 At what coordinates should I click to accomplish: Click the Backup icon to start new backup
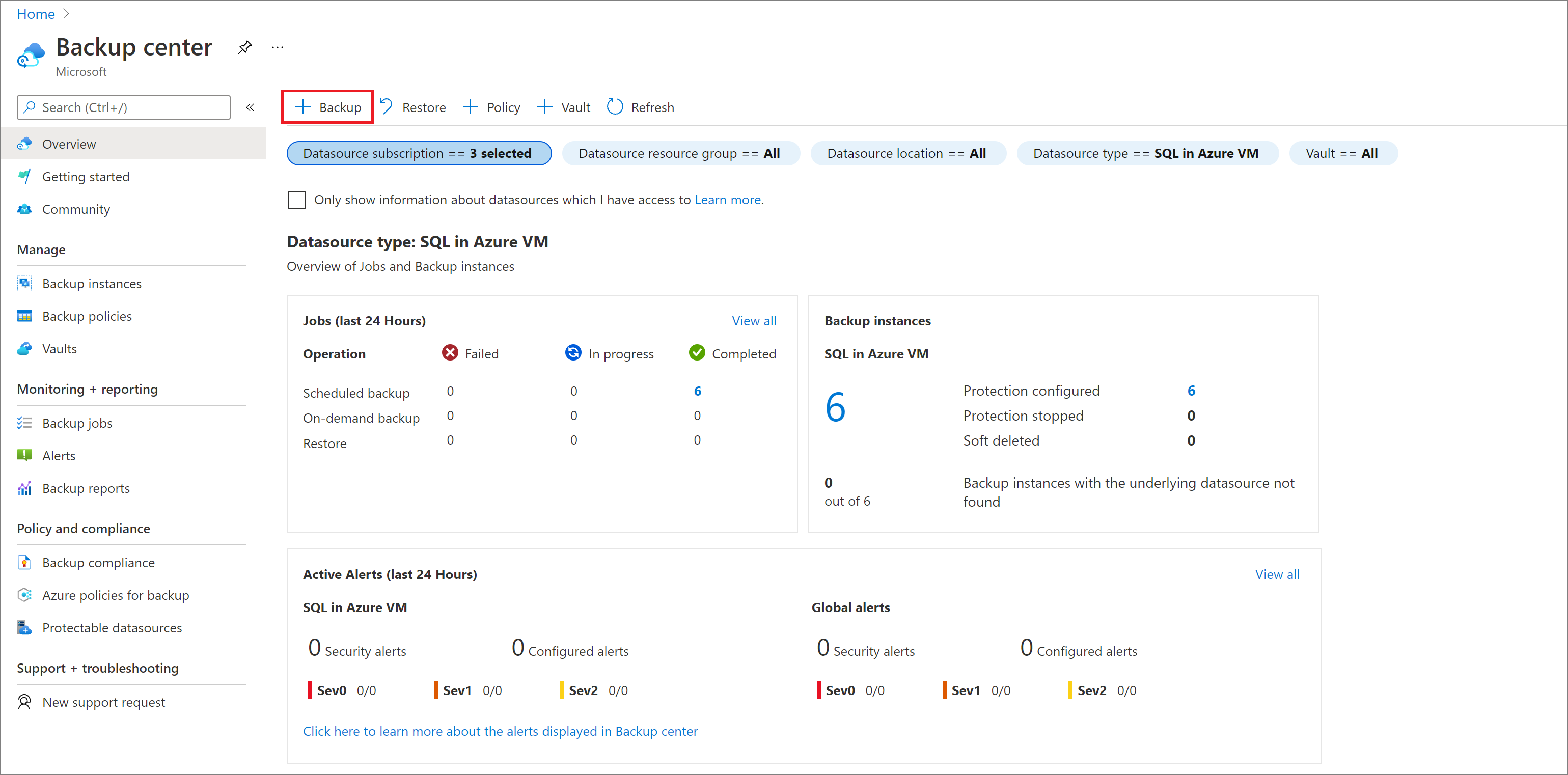click(330, 107)
